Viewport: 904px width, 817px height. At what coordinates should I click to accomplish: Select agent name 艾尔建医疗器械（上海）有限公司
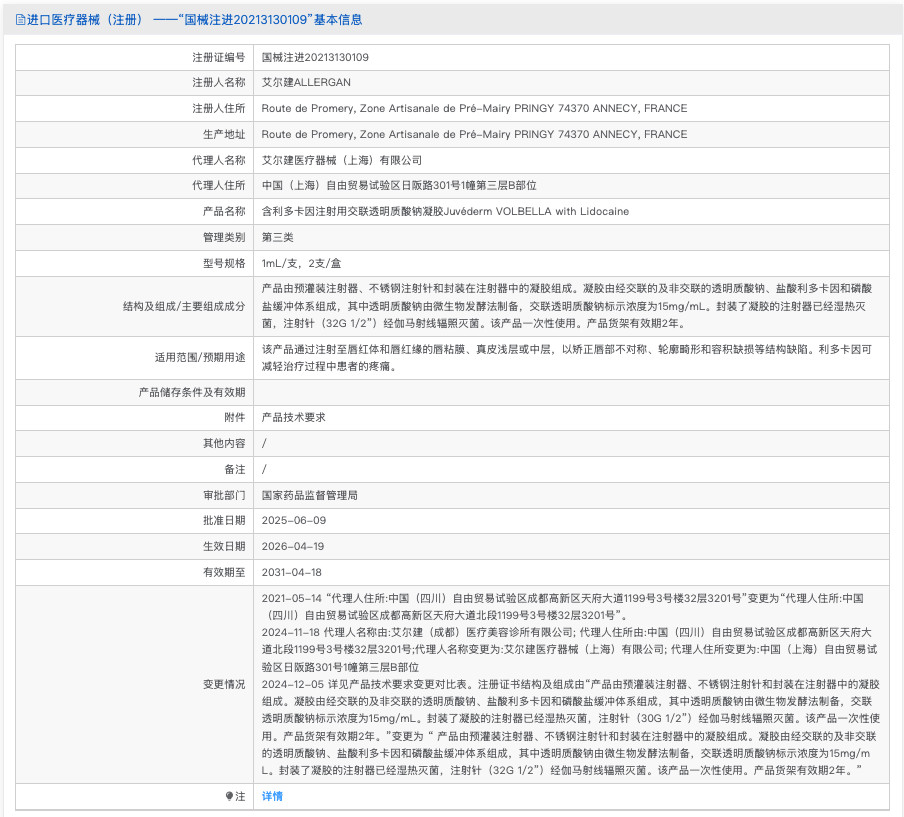pos(342,160)
